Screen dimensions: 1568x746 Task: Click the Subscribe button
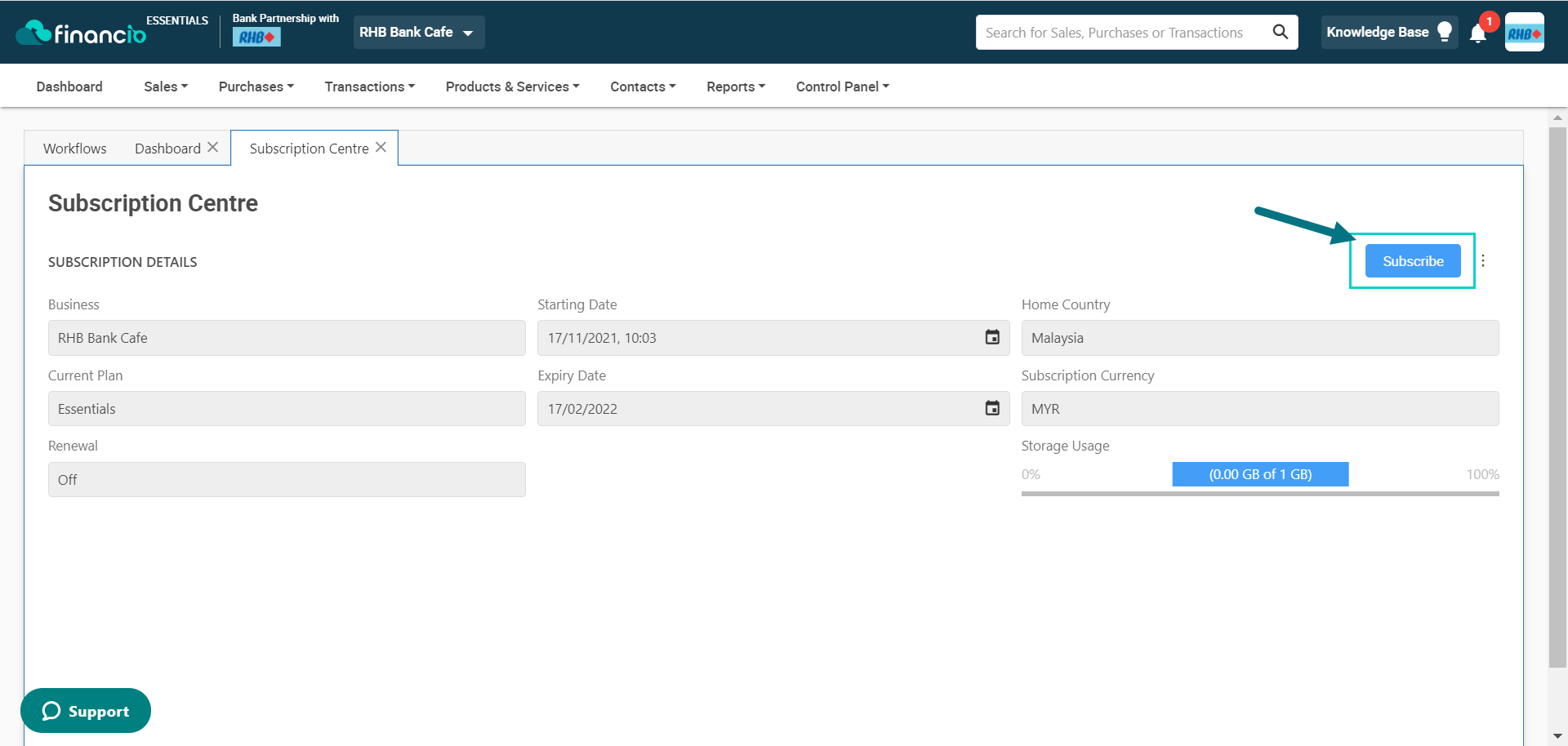coord(1413,261)
